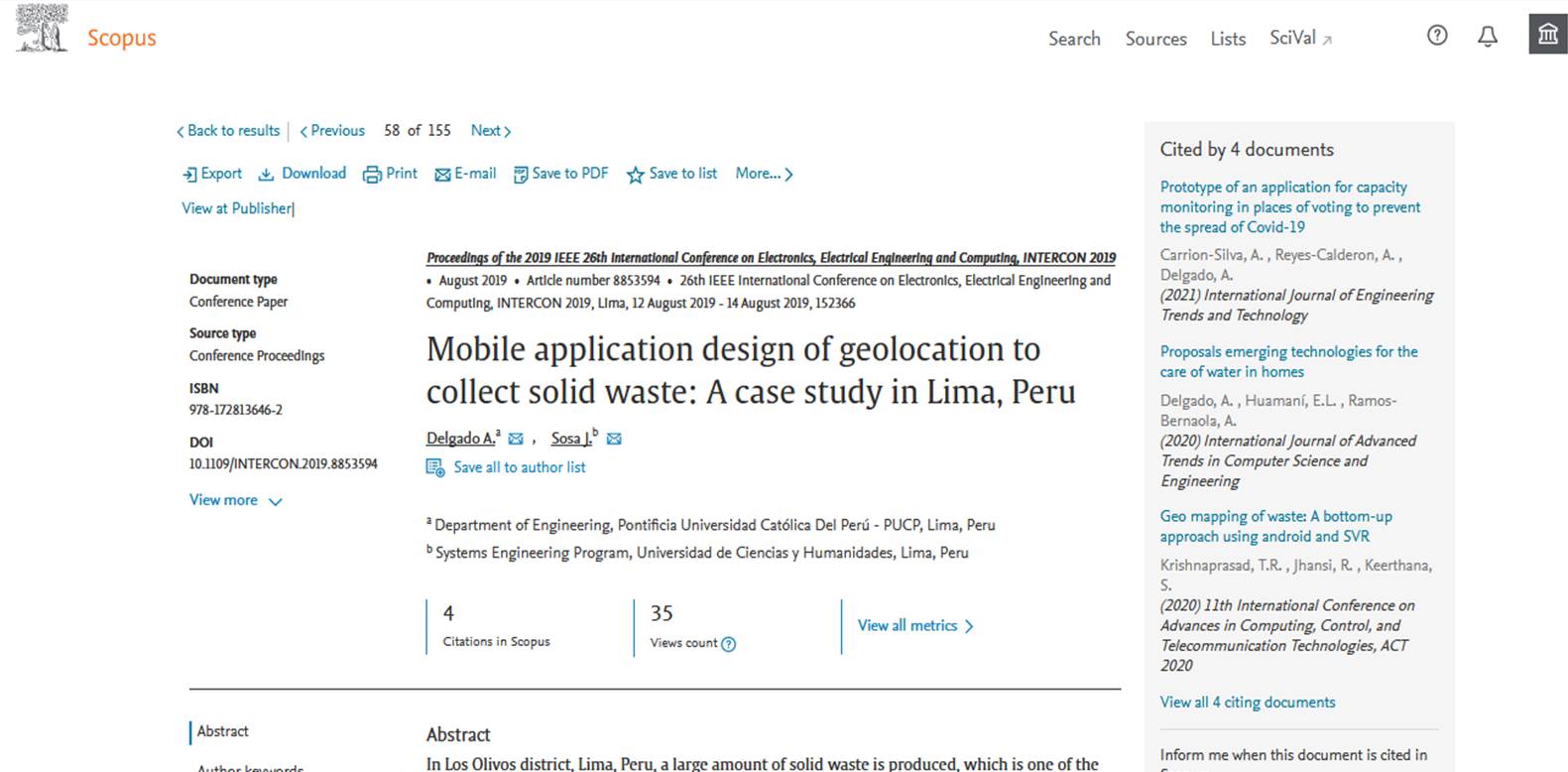Screen dimensions: 1568x772
Task: Click the E-mail envelope icon in toolbar
Action: 442,175
